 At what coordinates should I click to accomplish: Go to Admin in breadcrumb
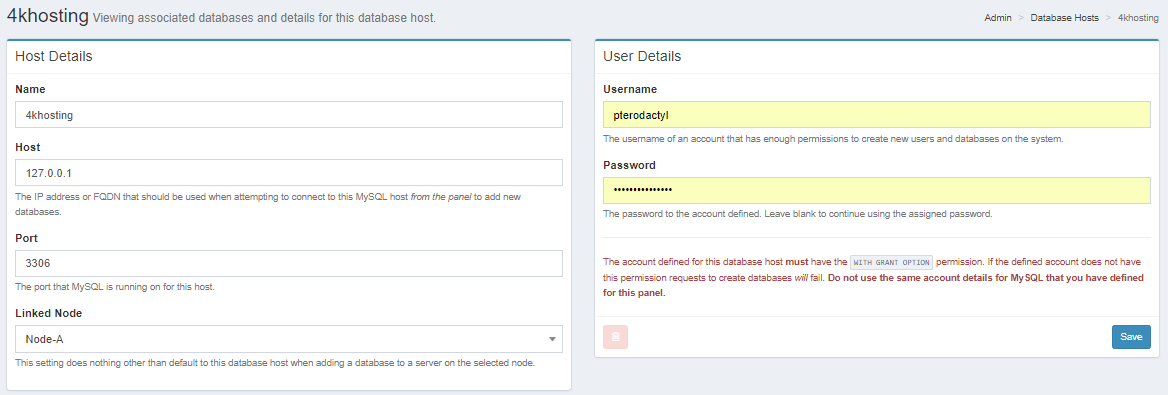coord(997,17)
